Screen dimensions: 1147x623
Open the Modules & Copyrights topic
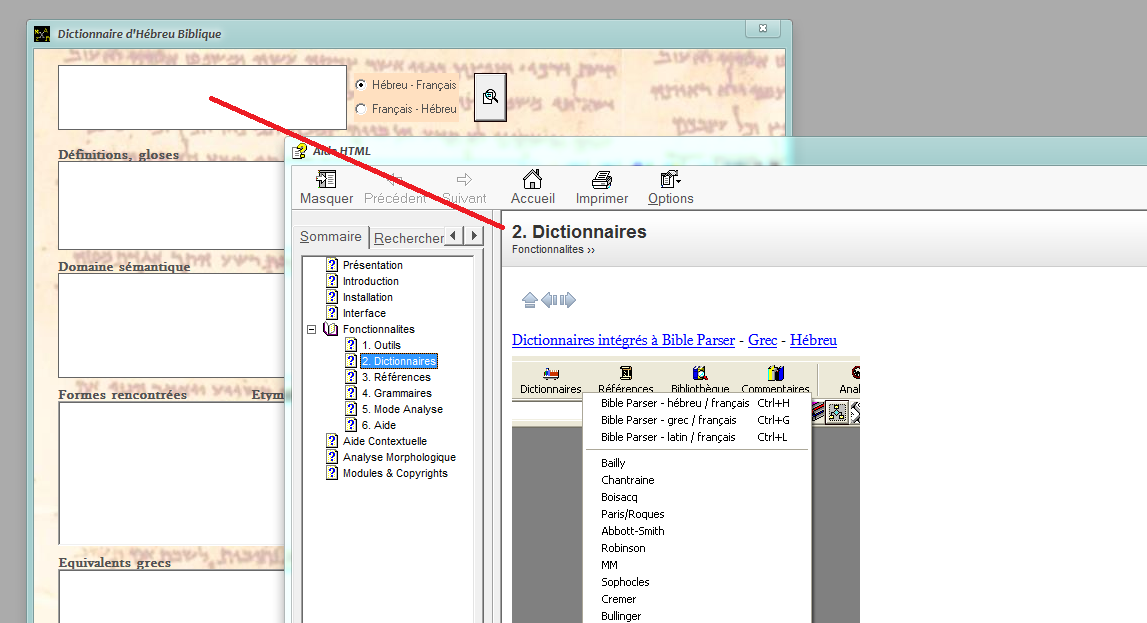point(395,474)
